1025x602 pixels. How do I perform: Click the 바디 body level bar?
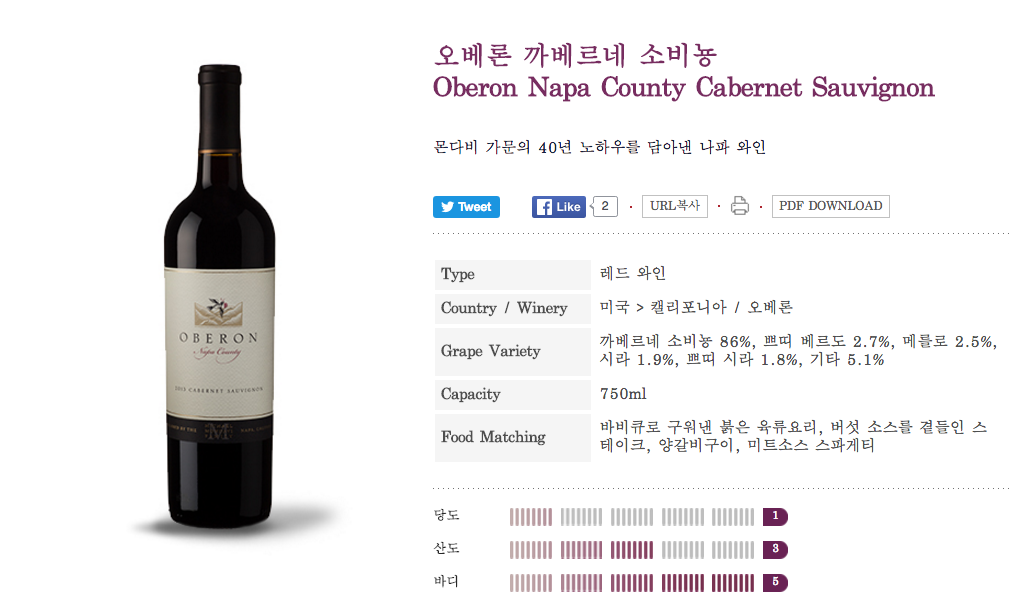[x=631, y=582]
